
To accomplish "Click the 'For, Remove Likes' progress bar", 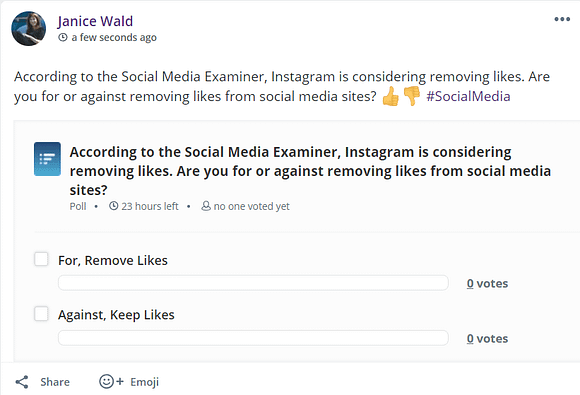I will pos(253,283).
